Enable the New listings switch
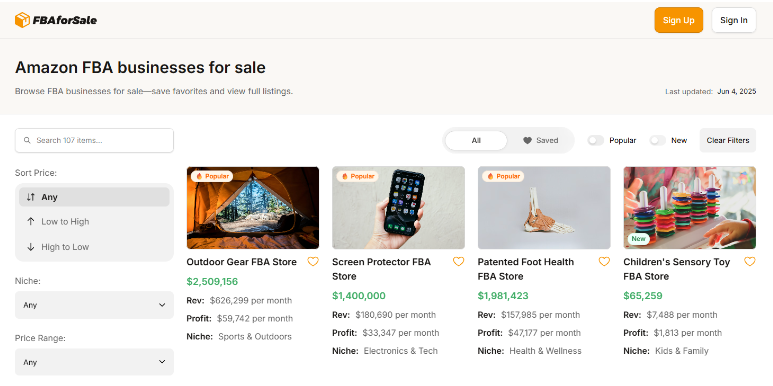The image size is (773, 386). point(658,140)
